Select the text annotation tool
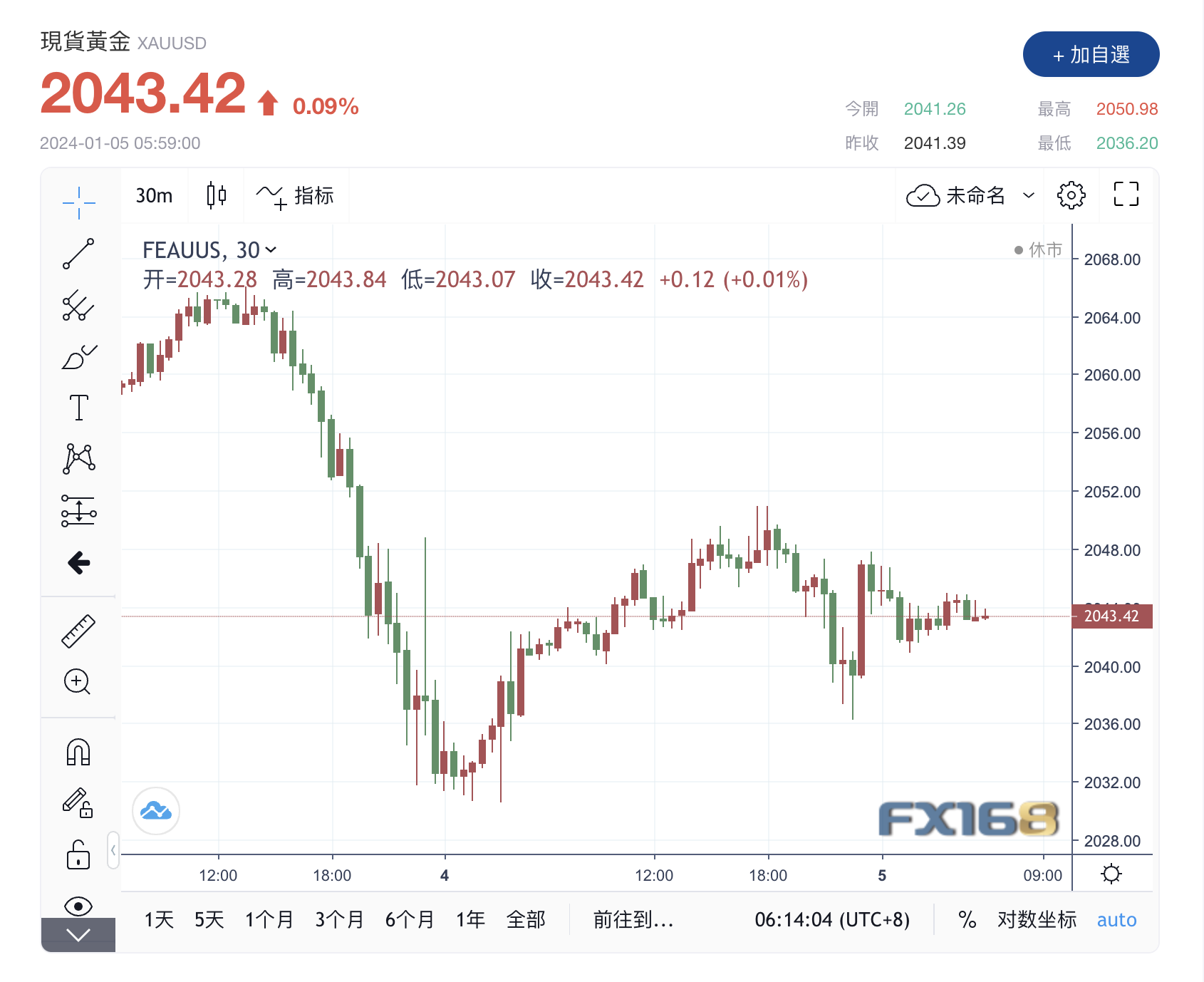The image size is (1204, 982). tap(77, 407)
